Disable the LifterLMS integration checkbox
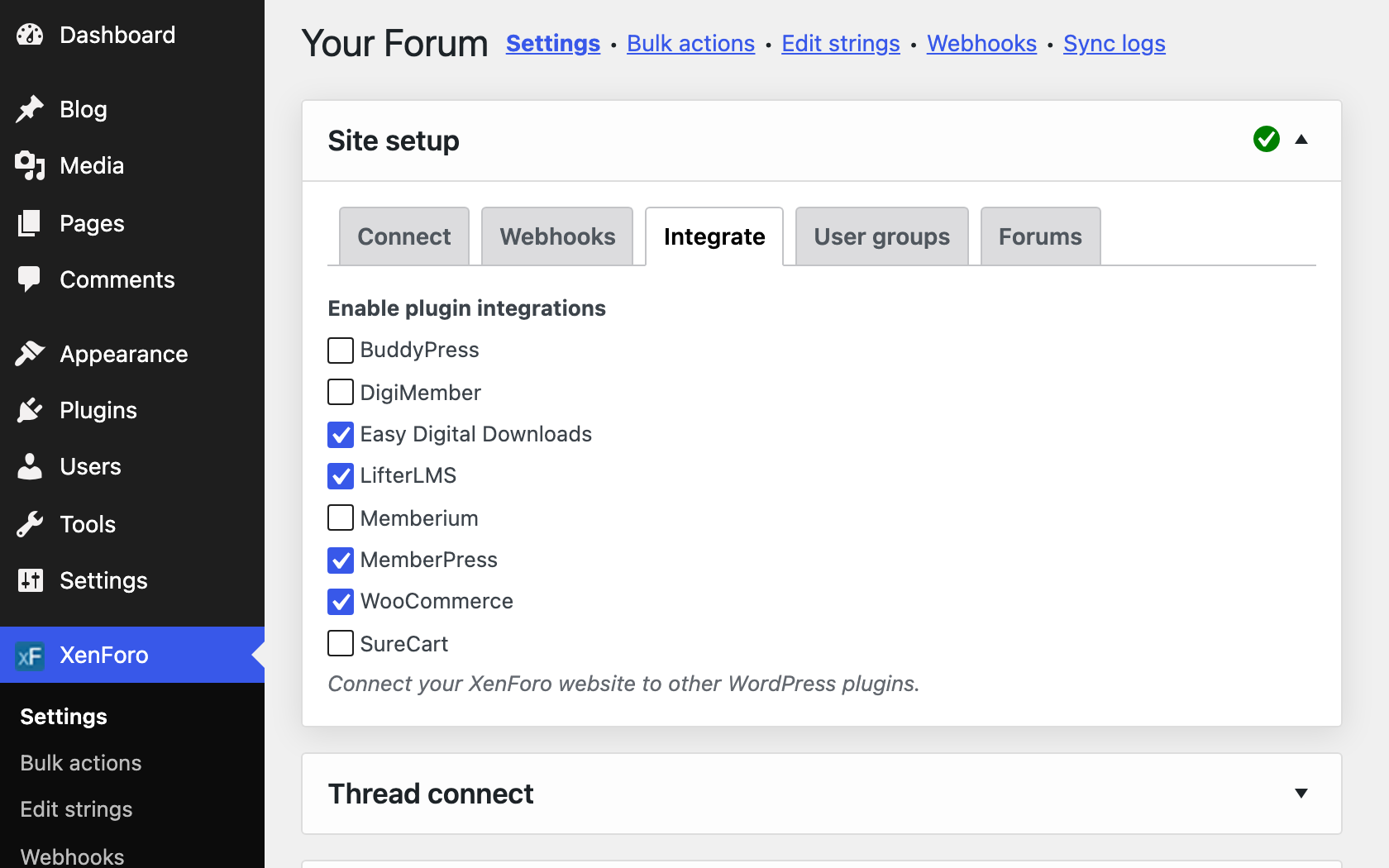 point(341,476)
